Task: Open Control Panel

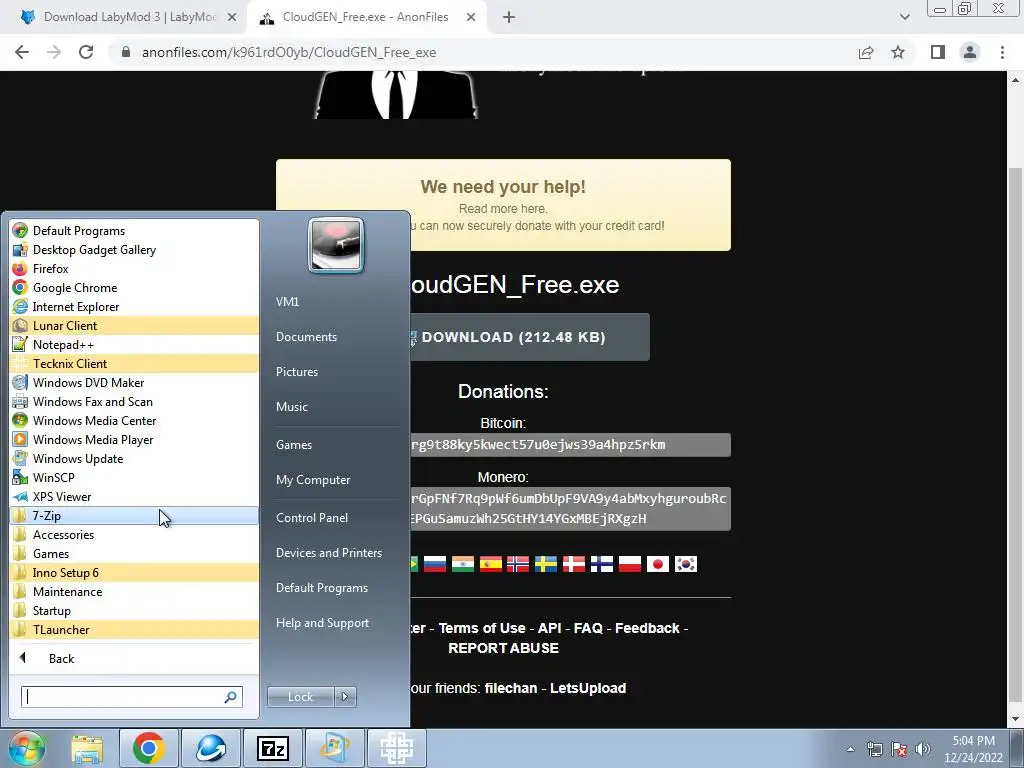Action: 312,518
